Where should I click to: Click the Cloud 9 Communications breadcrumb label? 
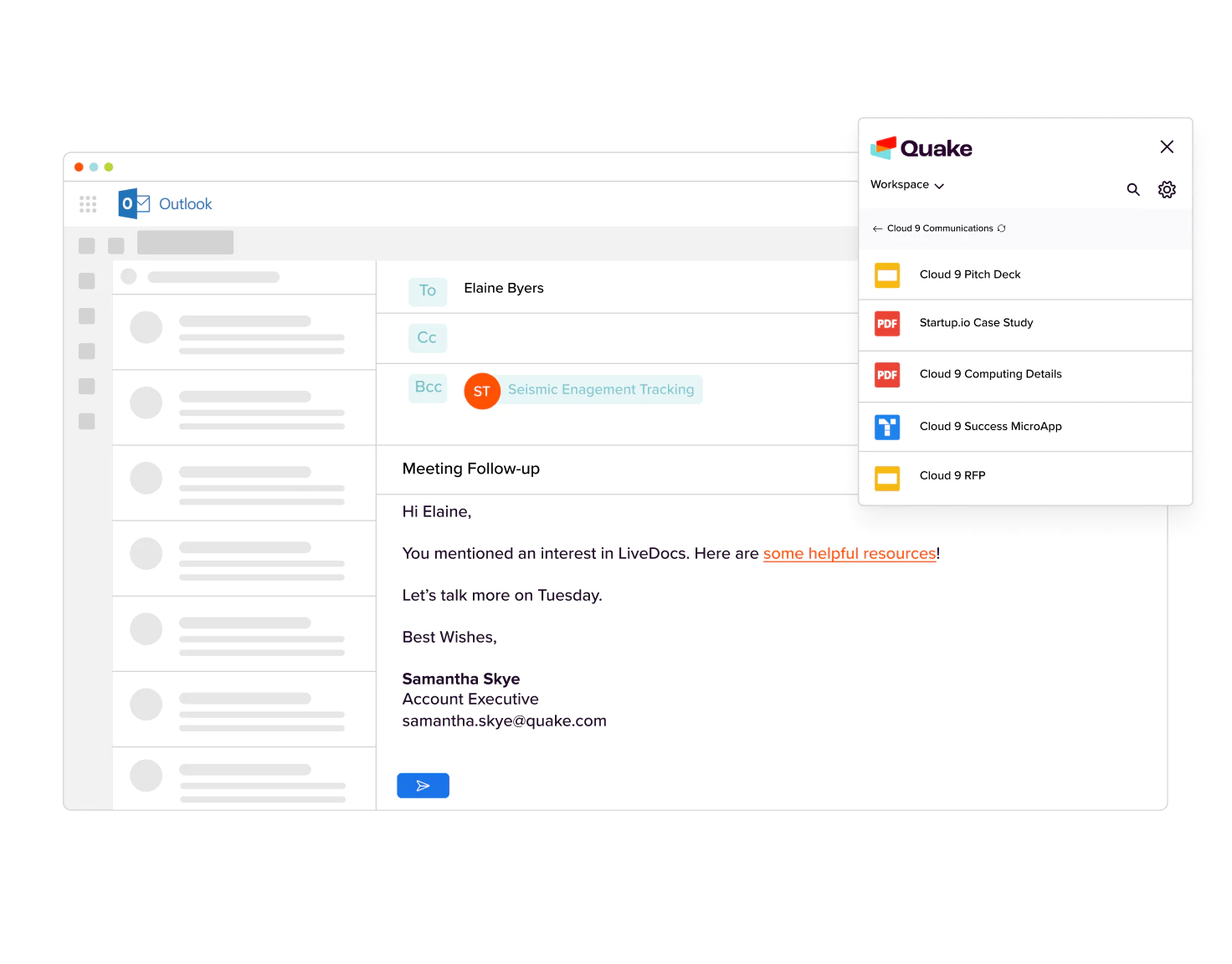(940, 228)
